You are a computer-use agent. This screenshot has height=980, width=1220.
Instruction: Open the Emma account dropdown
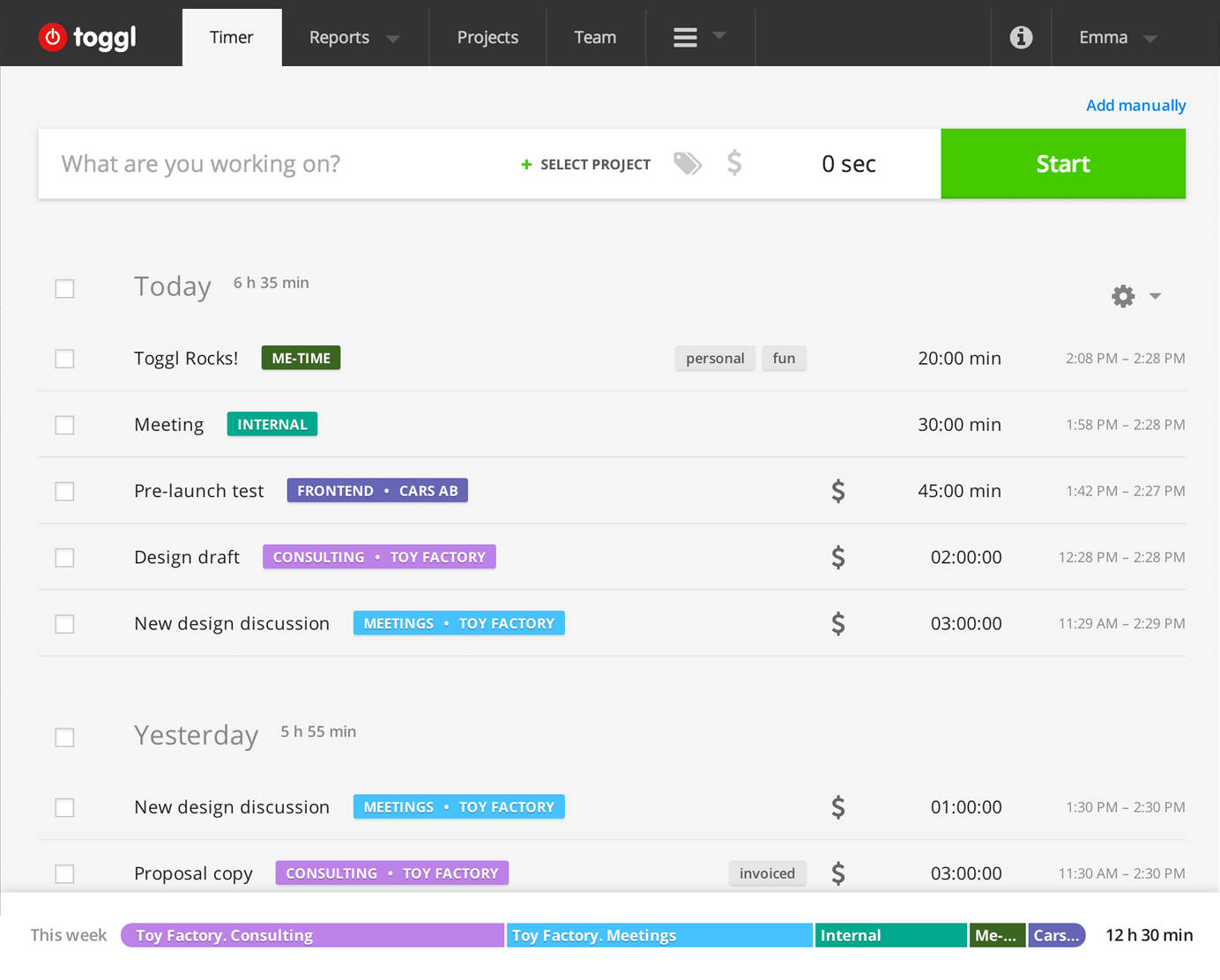click(x=1116, y=37)
